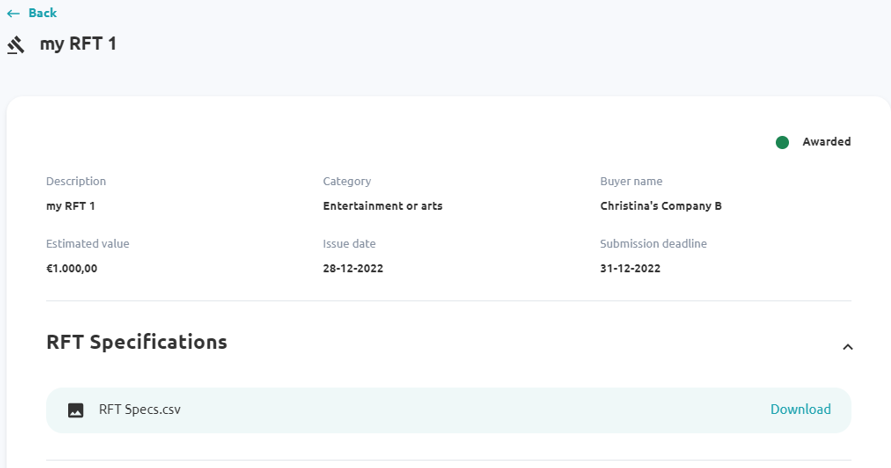Click the estimated value €1.000,00
Image resolution: width=891 pixels, height=468 pixels.
72,268
